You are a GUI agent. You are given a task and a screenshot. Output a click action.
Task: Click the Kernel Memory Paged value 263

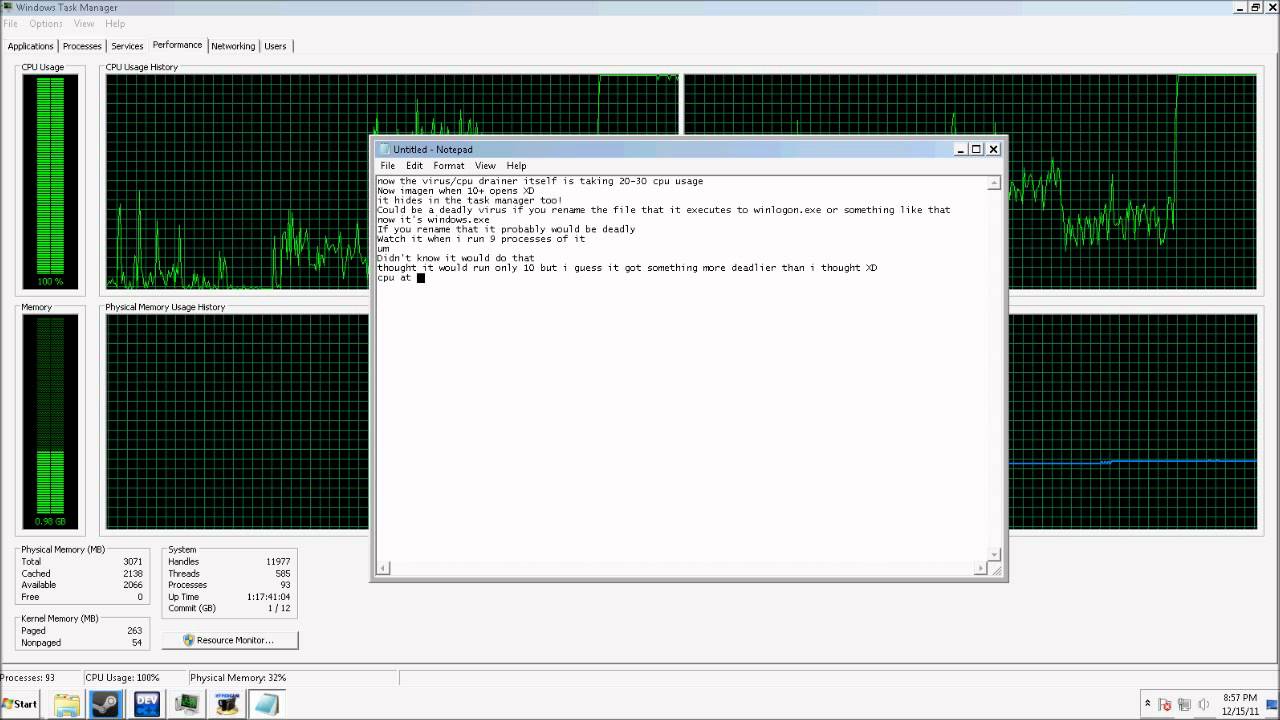pyautogui.click(x=135, y=631)
